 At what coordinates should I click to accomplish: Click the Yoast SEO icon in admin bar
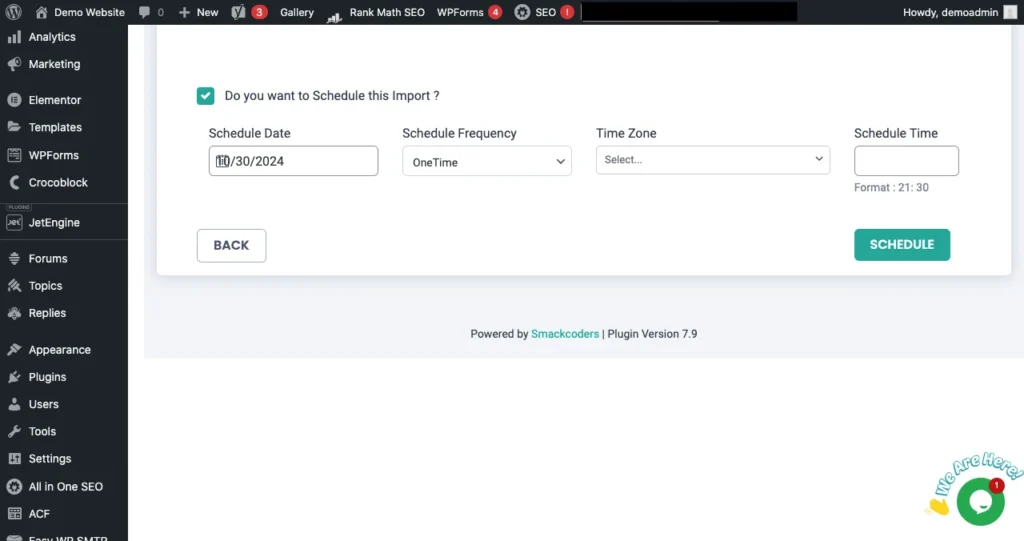coord(238,12)
